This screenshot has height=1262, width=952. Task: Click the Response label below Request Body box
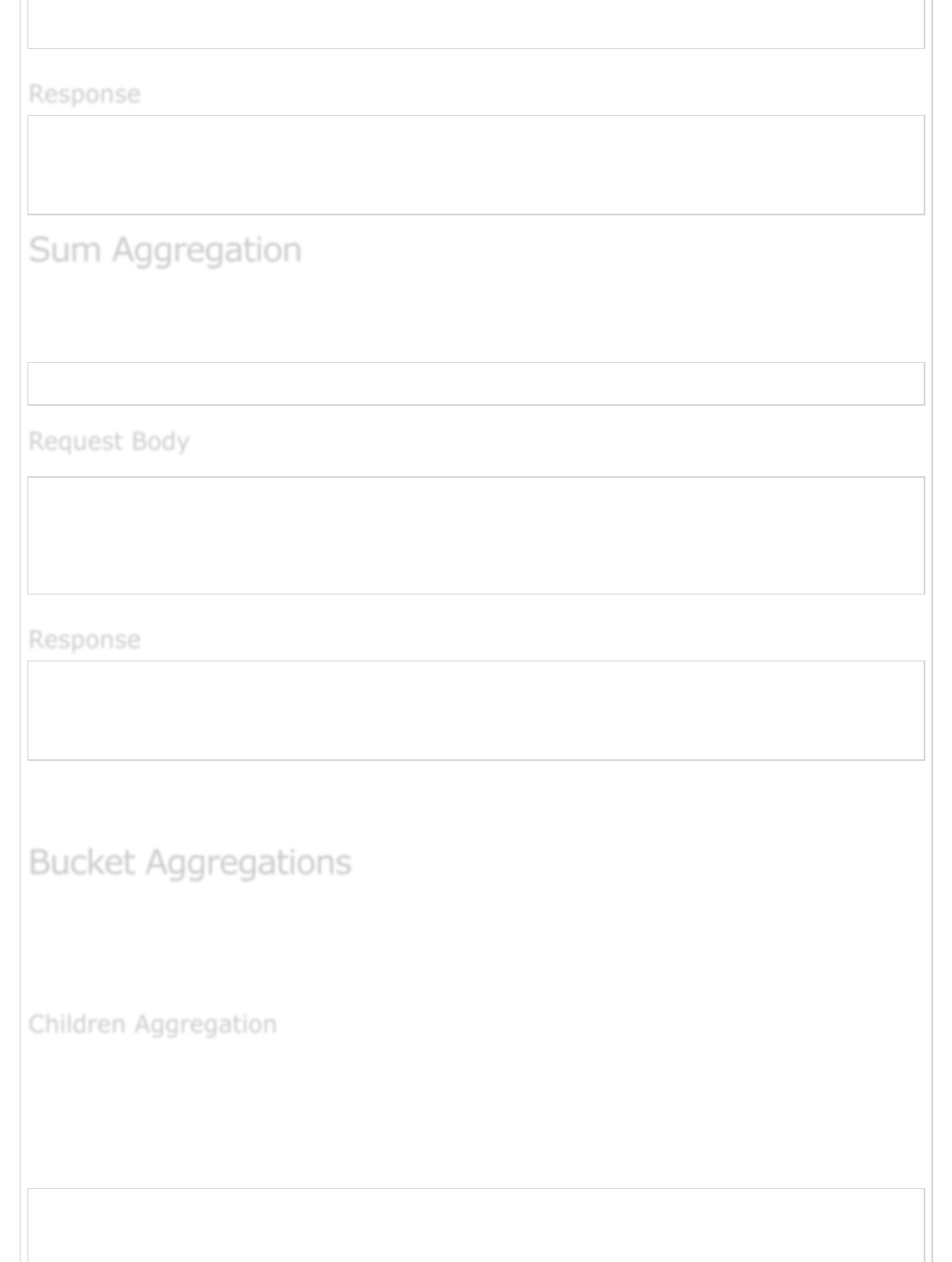84,639
